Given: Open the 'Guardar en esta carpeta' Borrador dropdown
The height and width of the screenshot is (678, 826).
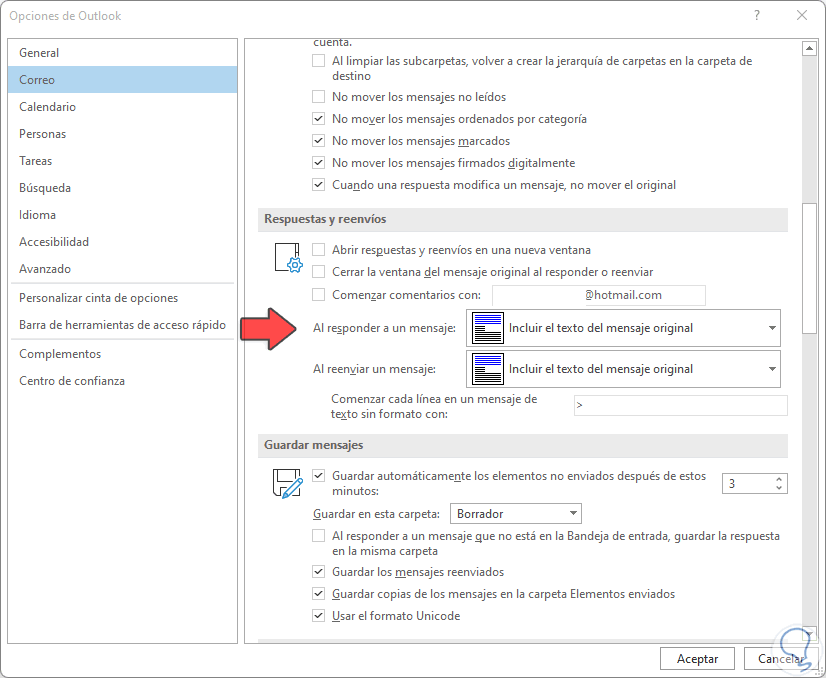Looking at the screenshot, I should (x=573, y=513).
